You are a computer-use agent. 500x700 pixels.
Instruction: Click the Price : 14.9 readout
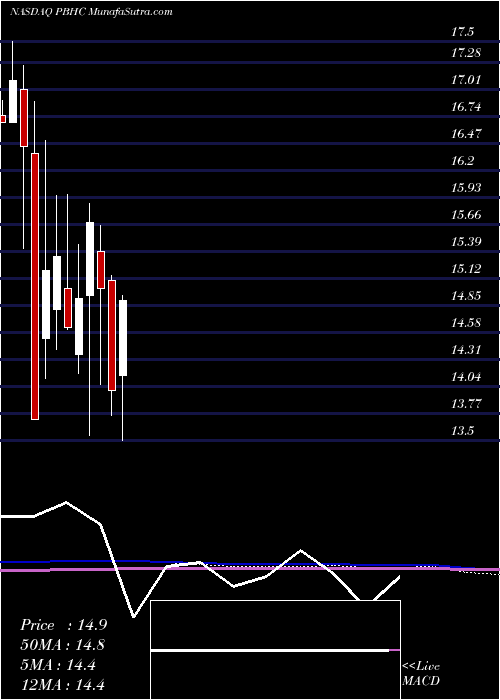[63, 625]
